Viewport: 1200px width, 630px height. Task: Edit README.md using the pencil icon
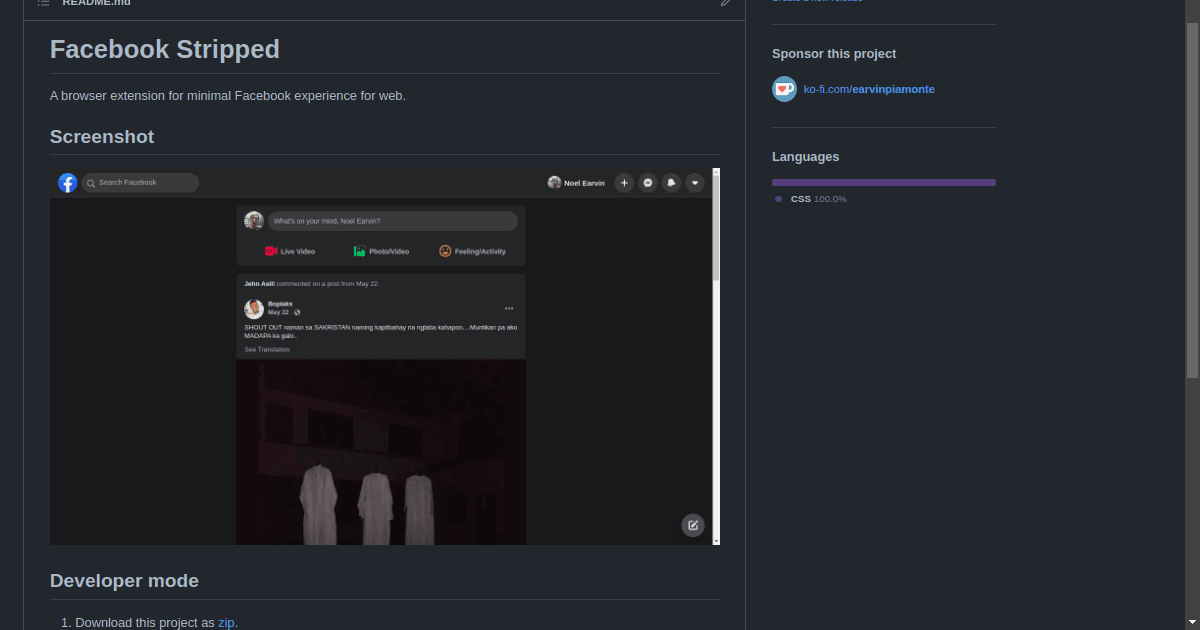726,4
